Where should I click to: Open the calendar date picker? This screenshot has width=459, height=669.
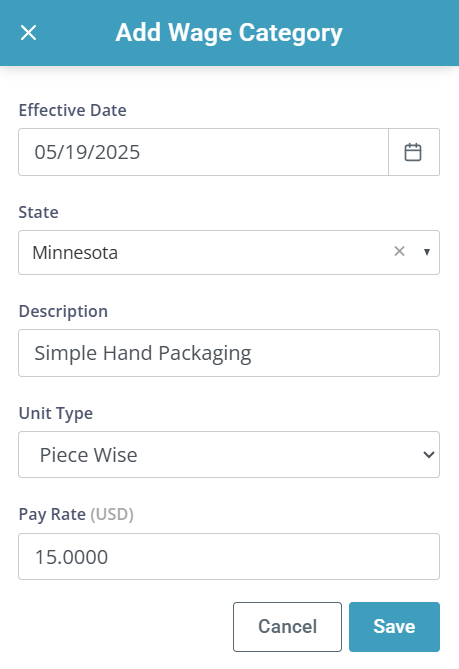pos(413,152)
